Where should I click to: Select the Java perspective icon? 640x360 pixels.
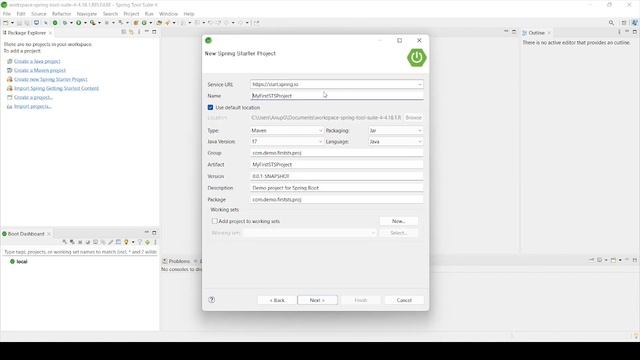click(x=635, y=23)
